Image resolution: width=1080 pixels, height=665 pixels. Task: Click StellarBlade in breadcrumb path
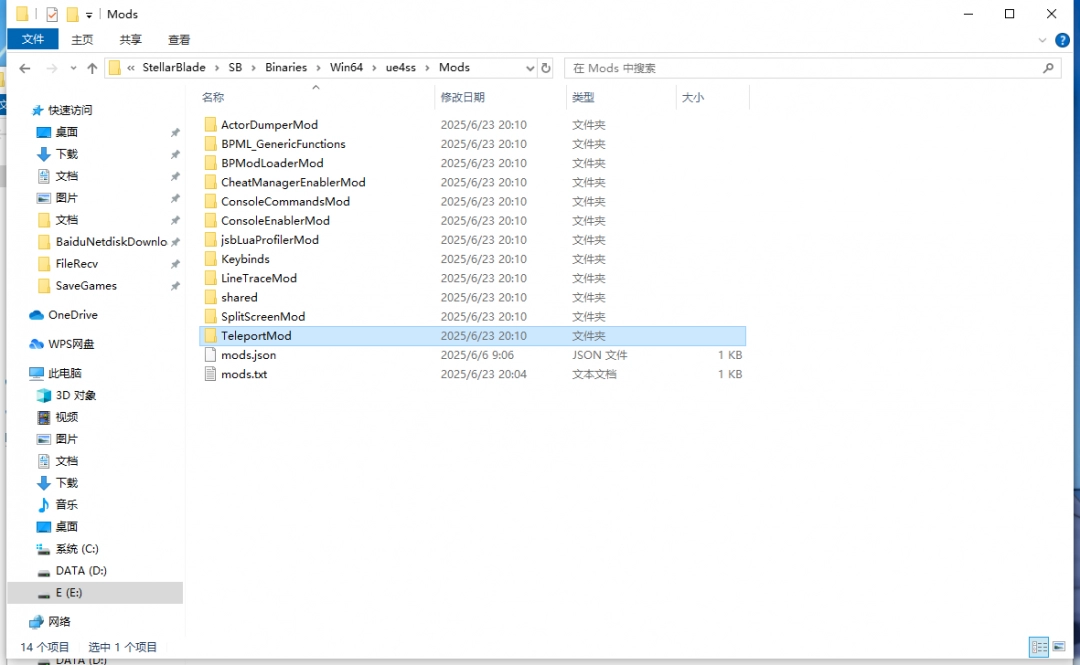(x=174, y=68)
